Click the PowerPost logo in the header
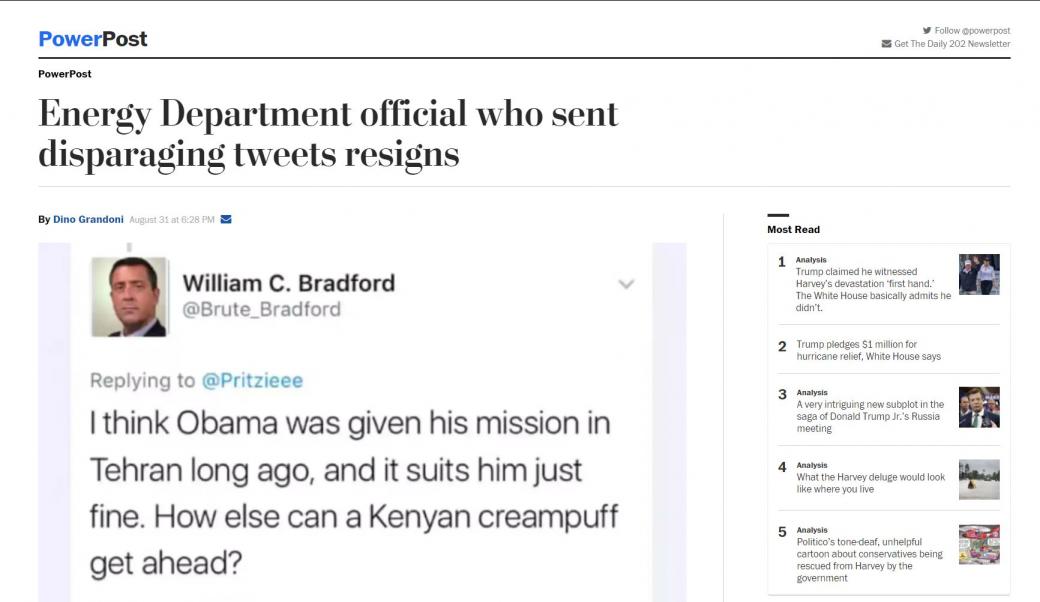This screenshot has width=1040, height=602. [x=91, y=38]
